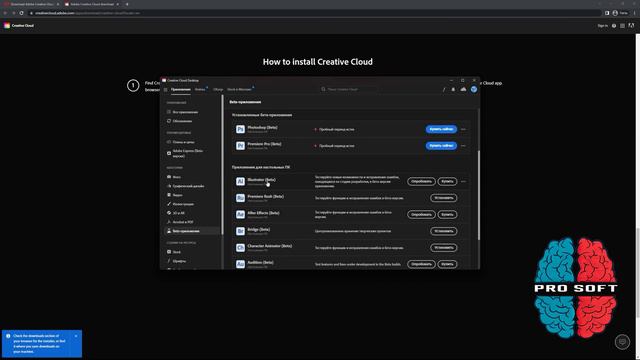Click Купить сейчас for Premiere Pro (Beta)
640x360 pixels.
pyautogui.click(x=441, y=146)
